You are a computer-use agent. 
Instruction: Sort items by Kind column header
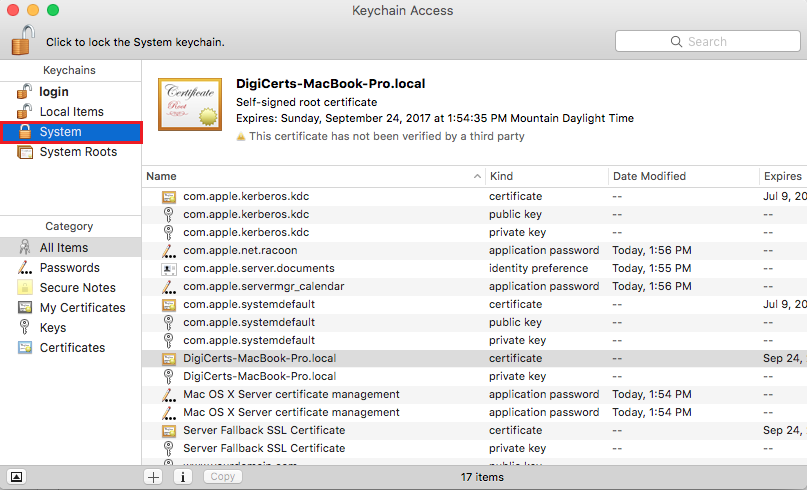tap(545, 176)
